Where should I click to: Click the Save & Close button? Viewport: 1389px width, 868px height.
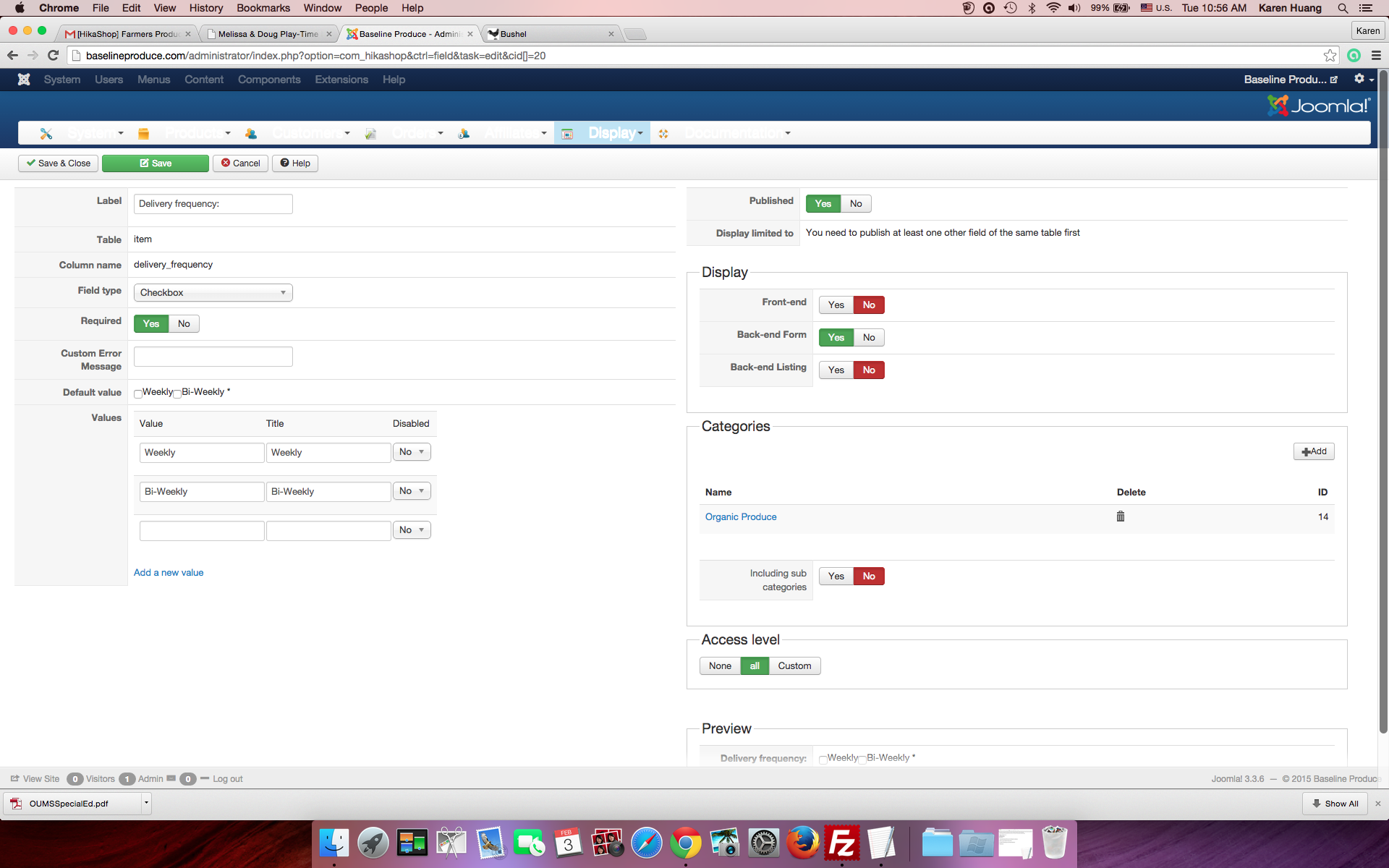tap(59, 163)
